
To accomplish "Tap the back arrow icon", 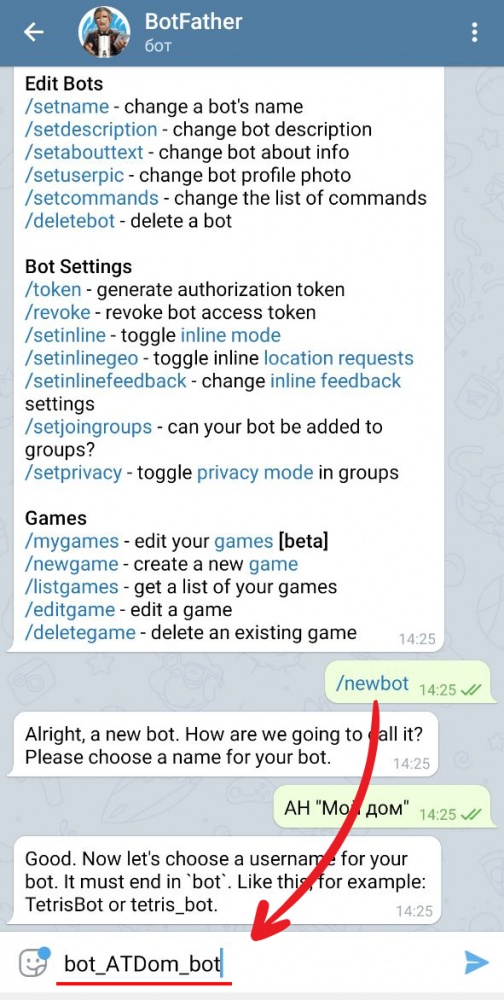I will click(x=33, y=32).
